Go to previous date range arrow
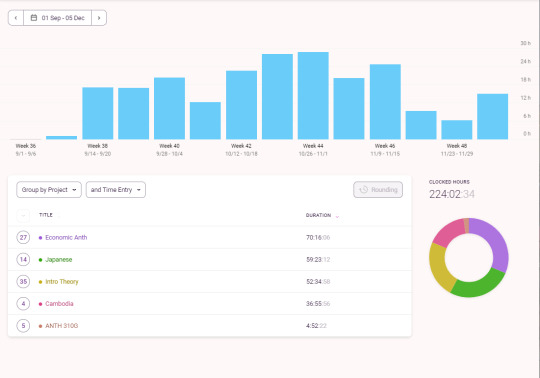The height and width of the screenshot is (378, 540). coord(16,18)
